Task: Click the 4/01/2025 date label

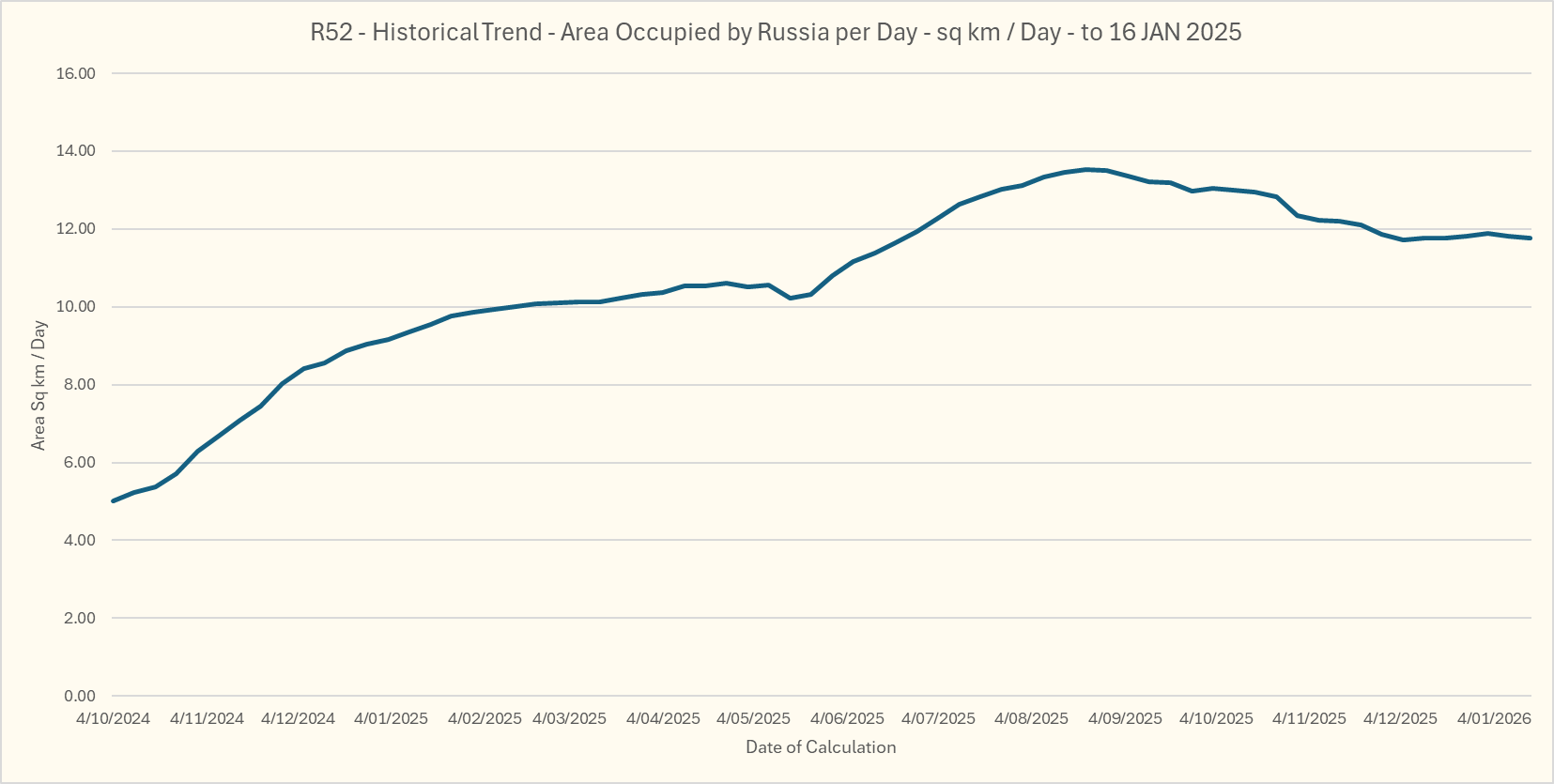Action: (391, 719)
